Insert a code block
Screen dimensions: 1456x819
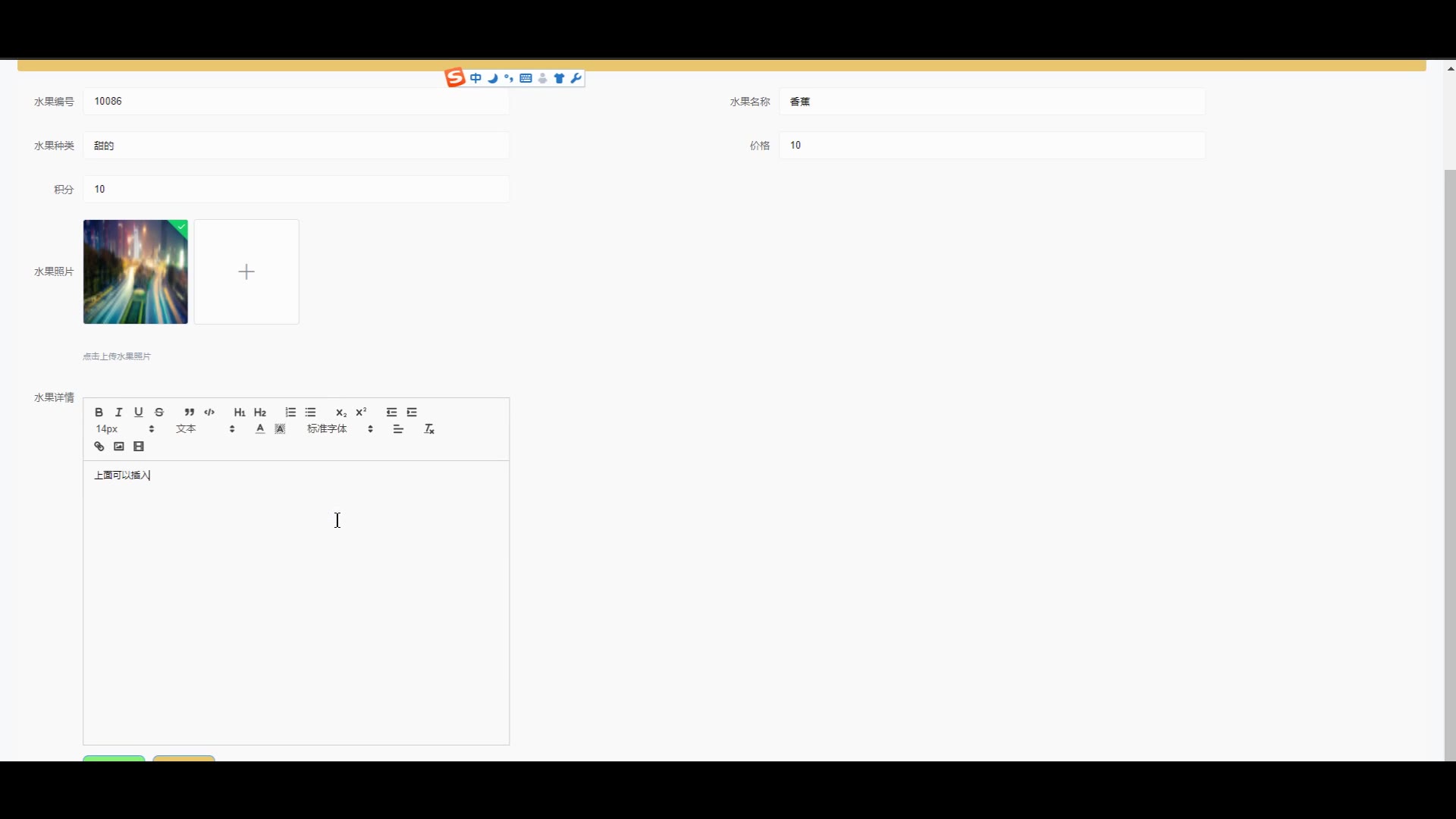(x=209, y=413)
